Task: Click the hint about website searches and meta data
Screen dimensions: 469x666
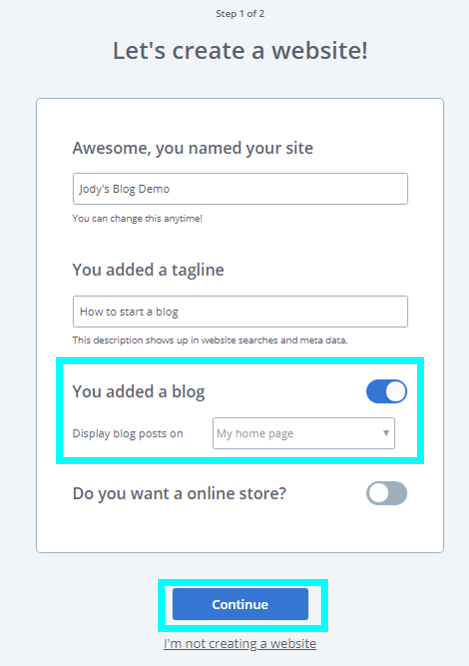Action: [210, 340]
